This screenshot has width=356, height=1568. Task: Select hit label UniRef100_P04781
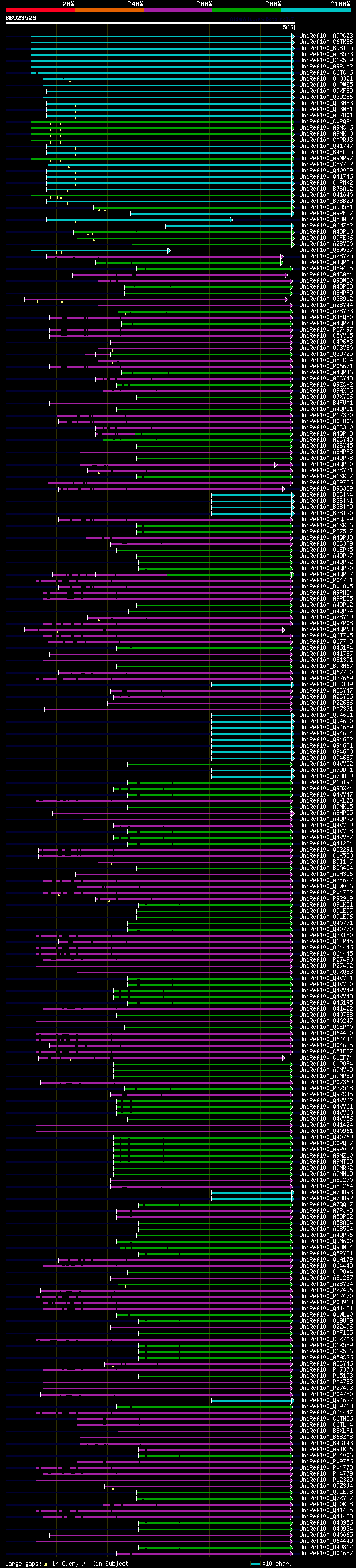click(x=326, y=581)
